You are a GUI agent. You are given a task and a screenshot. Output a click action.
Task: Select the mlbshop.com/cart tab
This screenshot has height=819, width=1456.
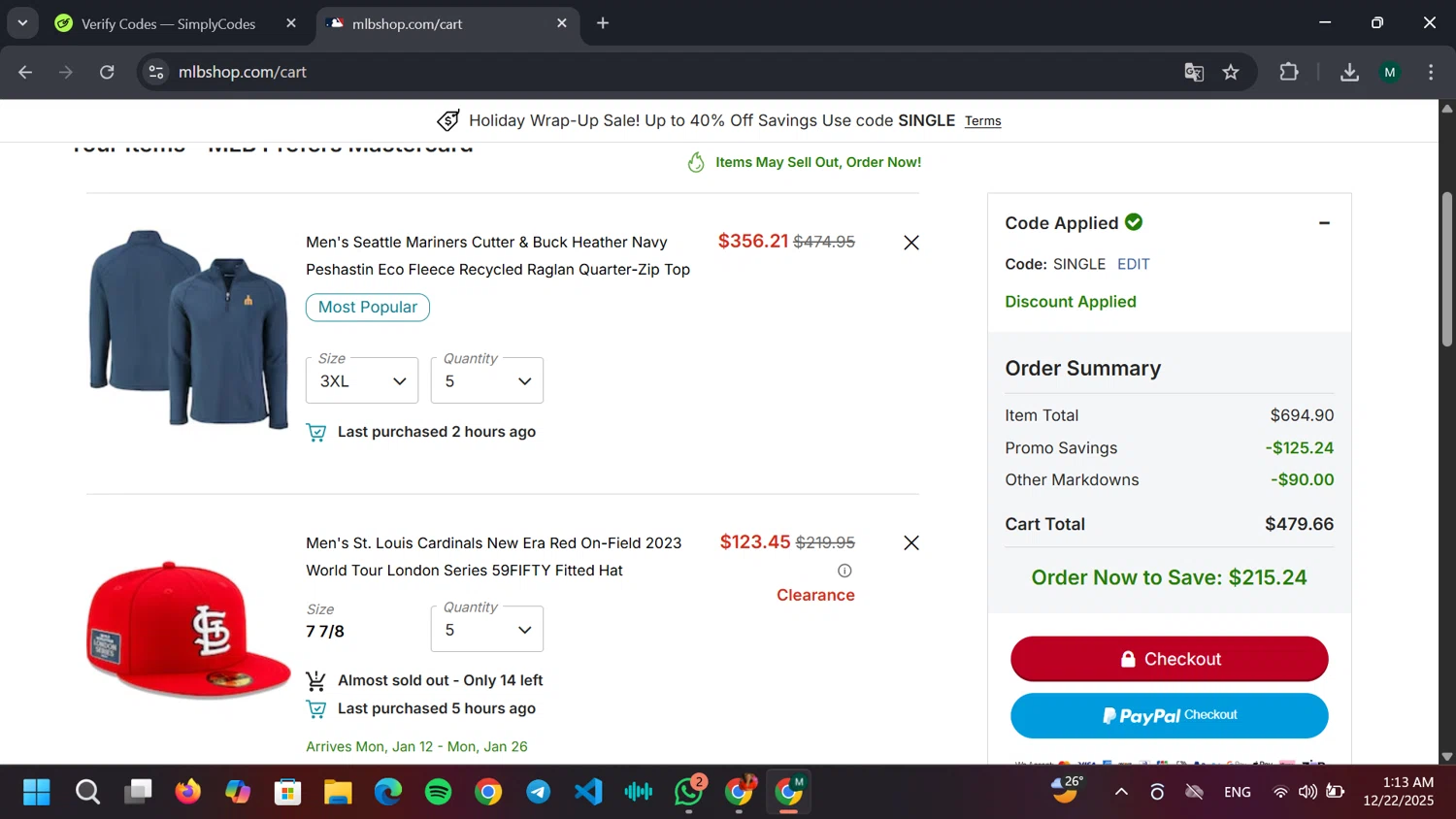[447, 23]
